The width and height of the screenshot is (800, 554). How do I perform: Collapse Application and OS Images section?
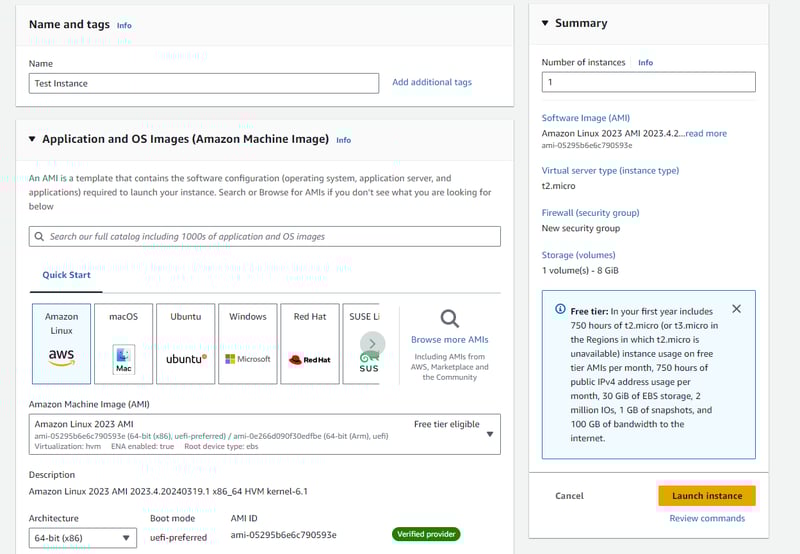pos(32,139)
